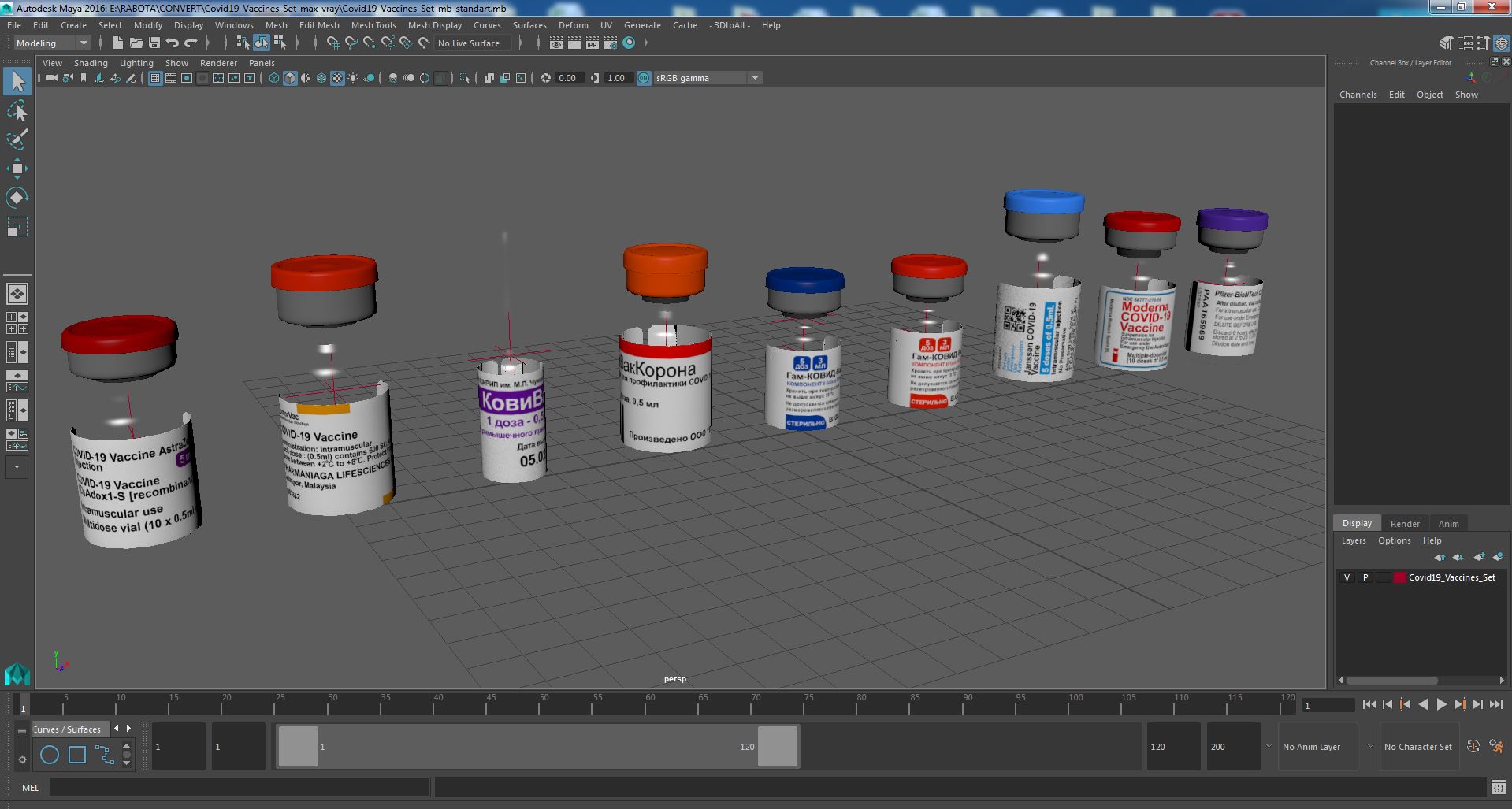The image size is (1512, 809).
Task: Switch to select by object type
Action: tap(261, 43)
